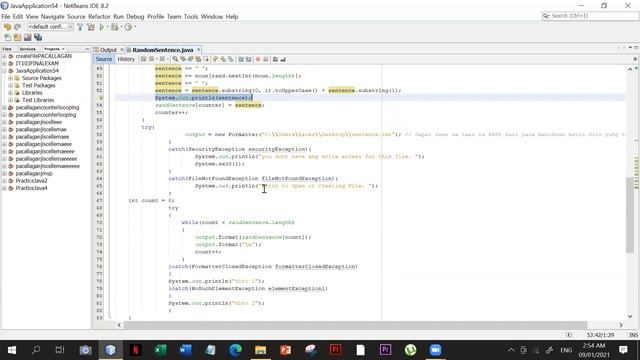Switch to the Services panel tab
The width and height of the screenshot is (640, 360).
click(27, 49)
